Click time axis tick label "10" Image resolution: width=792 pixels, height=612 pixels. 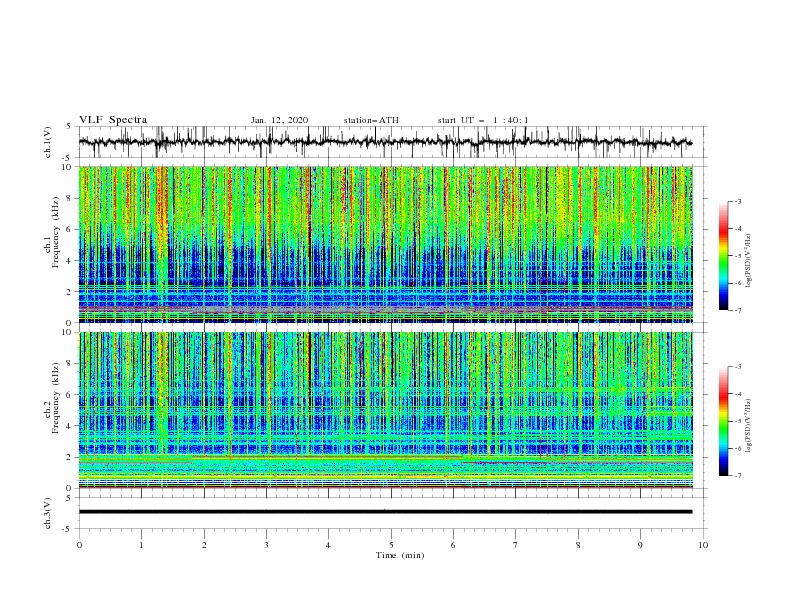coord(703,545)
